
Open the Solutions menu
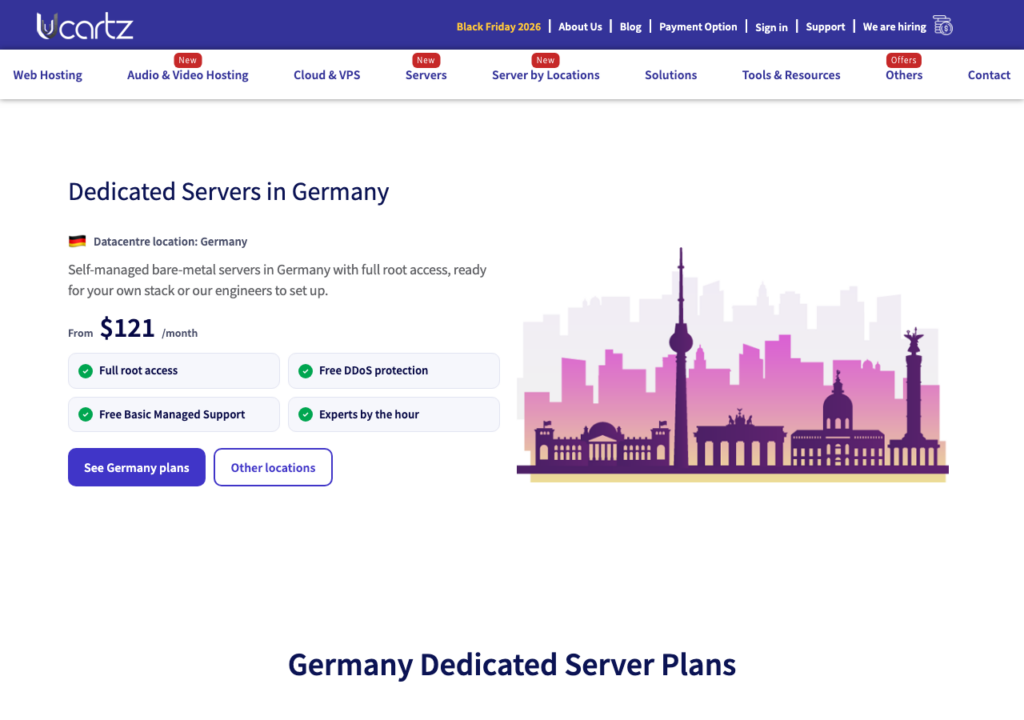pos(671,75)
